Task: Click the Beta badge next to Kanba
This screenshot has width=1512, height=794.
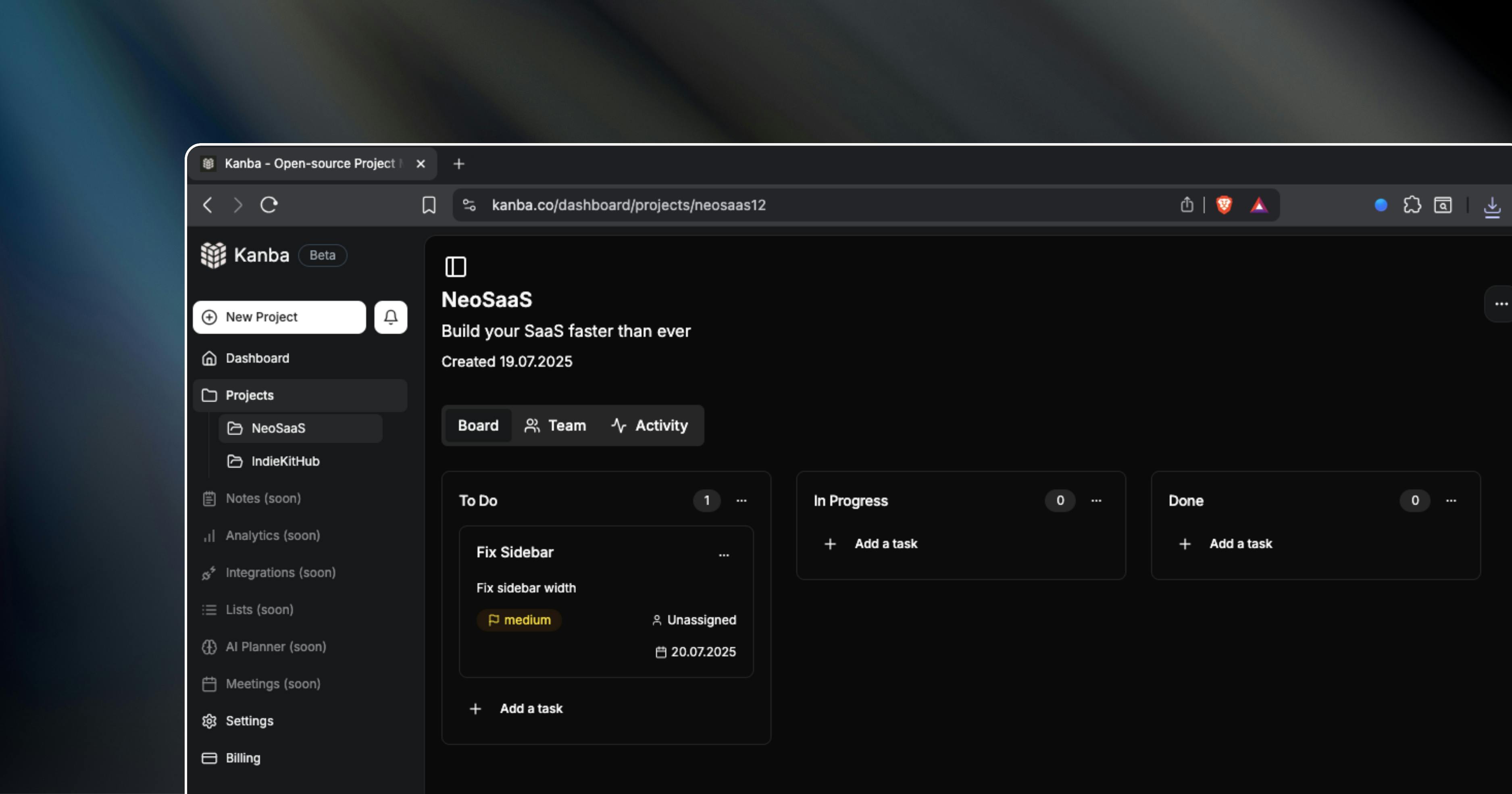Action: pyautogui.click(x=323, y=255)
